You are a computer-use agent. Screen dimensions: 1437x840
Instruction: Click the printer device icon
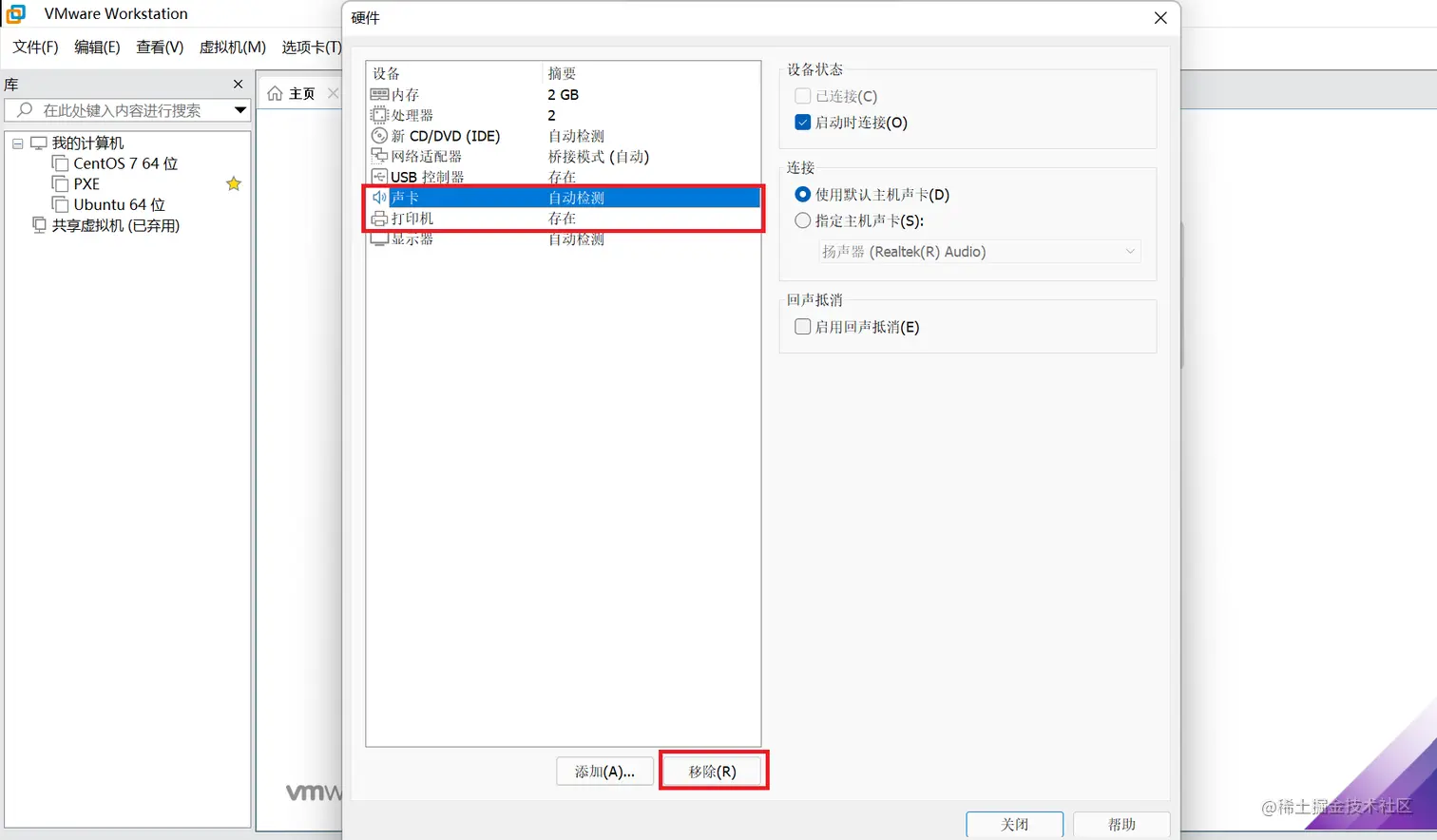(379, 219)
